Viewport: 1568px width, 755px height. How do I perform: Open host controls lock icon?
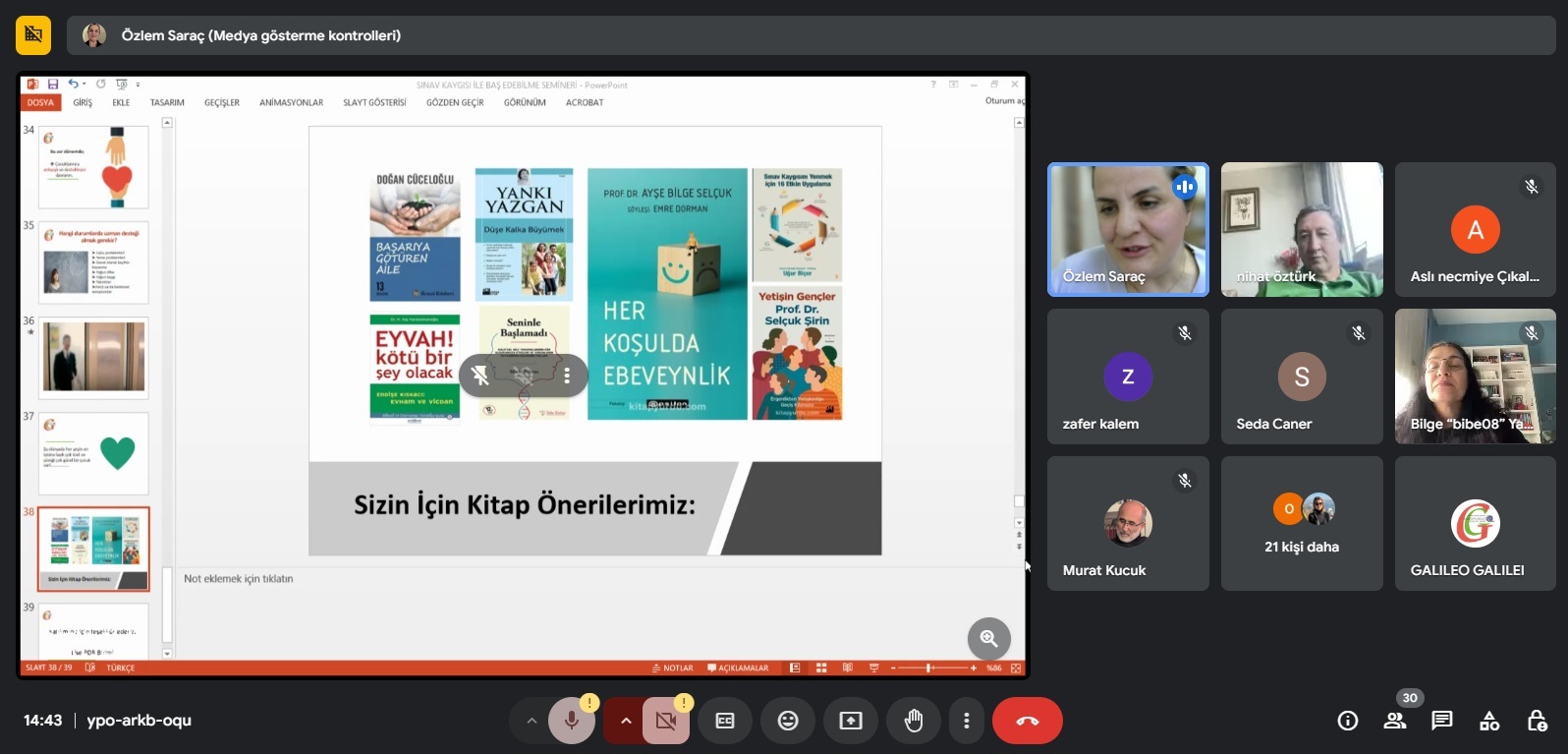tap(1537, 721)
